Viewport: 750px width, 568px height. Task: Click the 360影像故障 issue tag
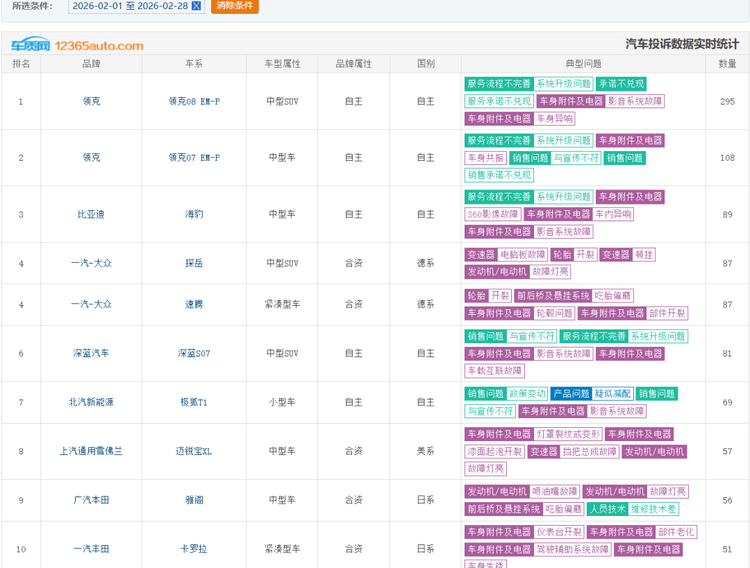493,214
